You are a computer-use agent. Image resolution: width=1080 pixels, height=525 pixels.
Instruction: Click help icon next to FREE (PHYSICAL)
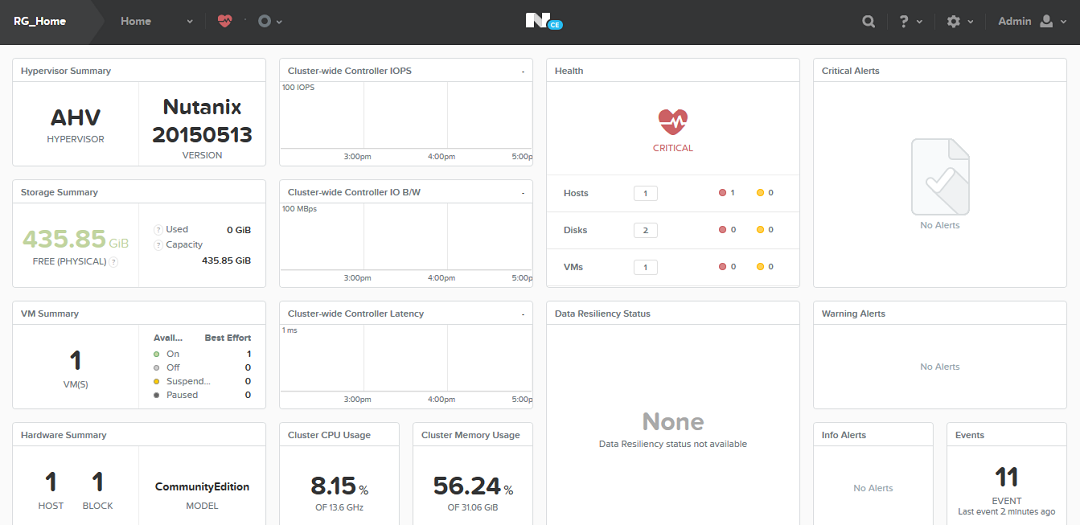pos(113,262)
